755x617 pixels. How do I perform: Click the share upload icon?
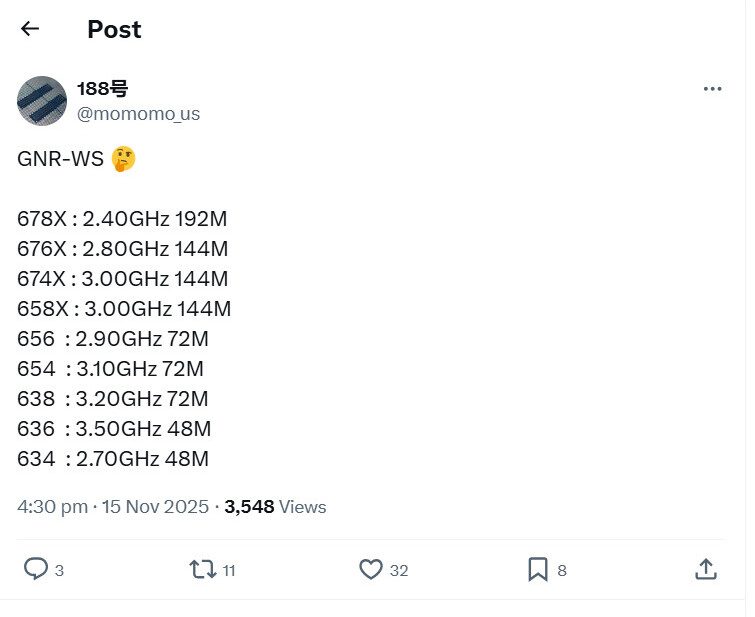click(705, 570)
